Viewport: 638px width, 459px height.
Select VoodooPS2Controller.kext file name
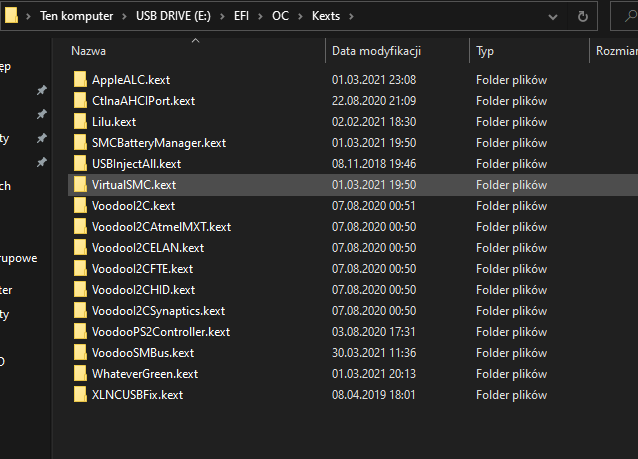161,332
